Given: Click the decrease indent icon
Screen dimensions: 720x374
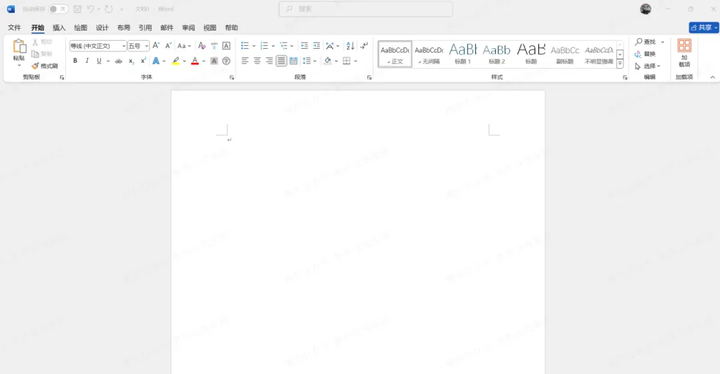Looking at the screenshot, I should pos(304,45).
